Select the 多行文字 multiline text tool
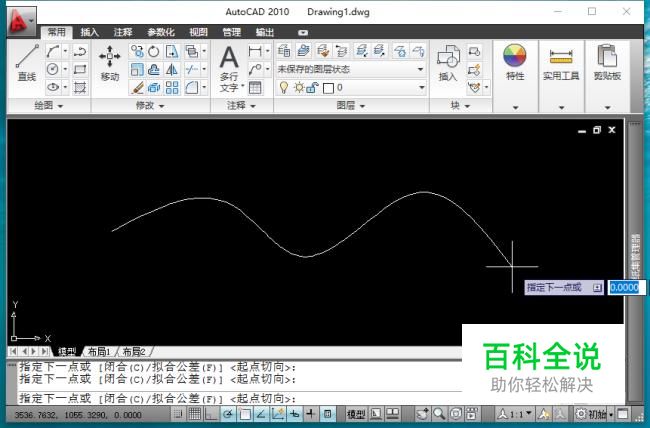The height and width of the screenshot is (428, 650). point(229,68)
